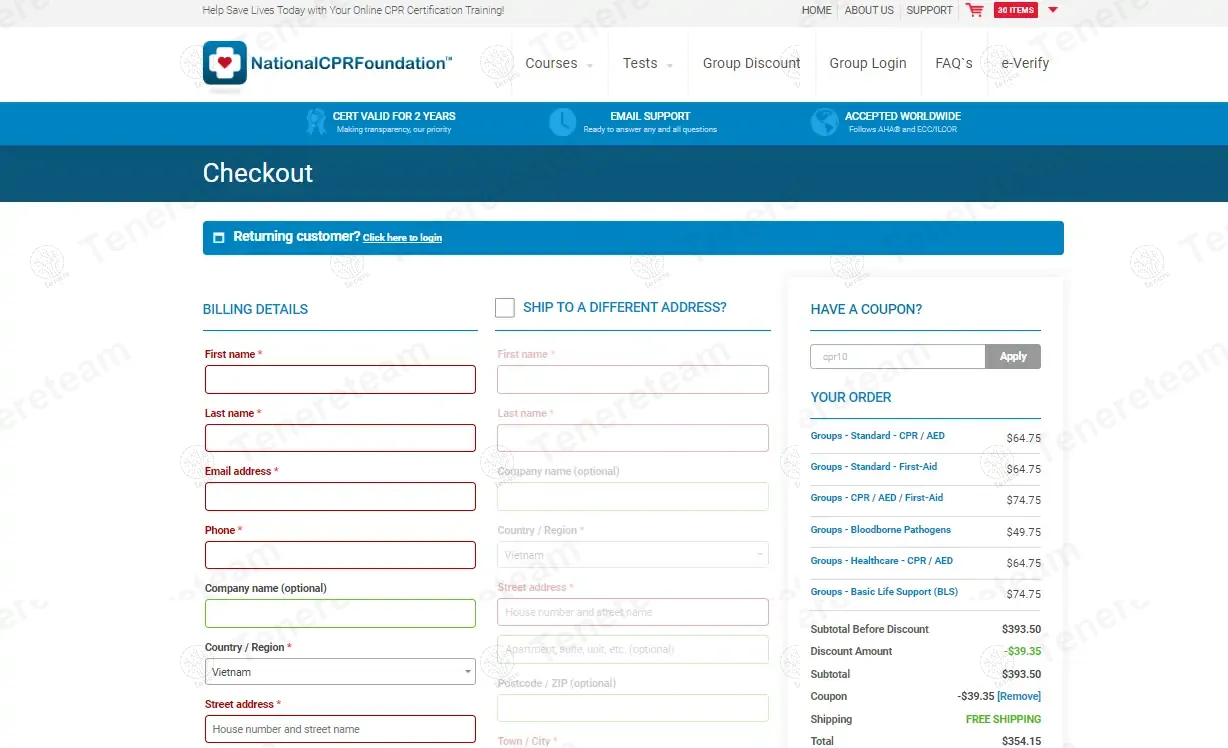
Task: Open the billing Country / Region dropdown
Action: point(340,672)
